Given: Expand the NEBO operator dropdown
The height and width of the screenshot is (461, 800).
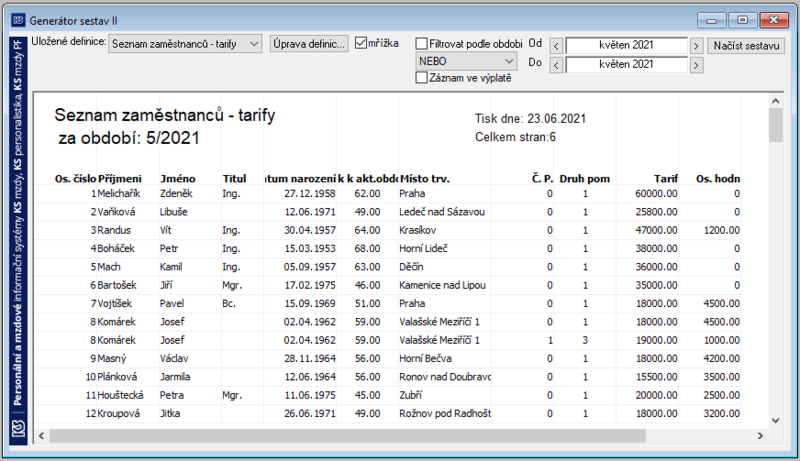Looking at the screenshot, I should [x=509, y=61].
